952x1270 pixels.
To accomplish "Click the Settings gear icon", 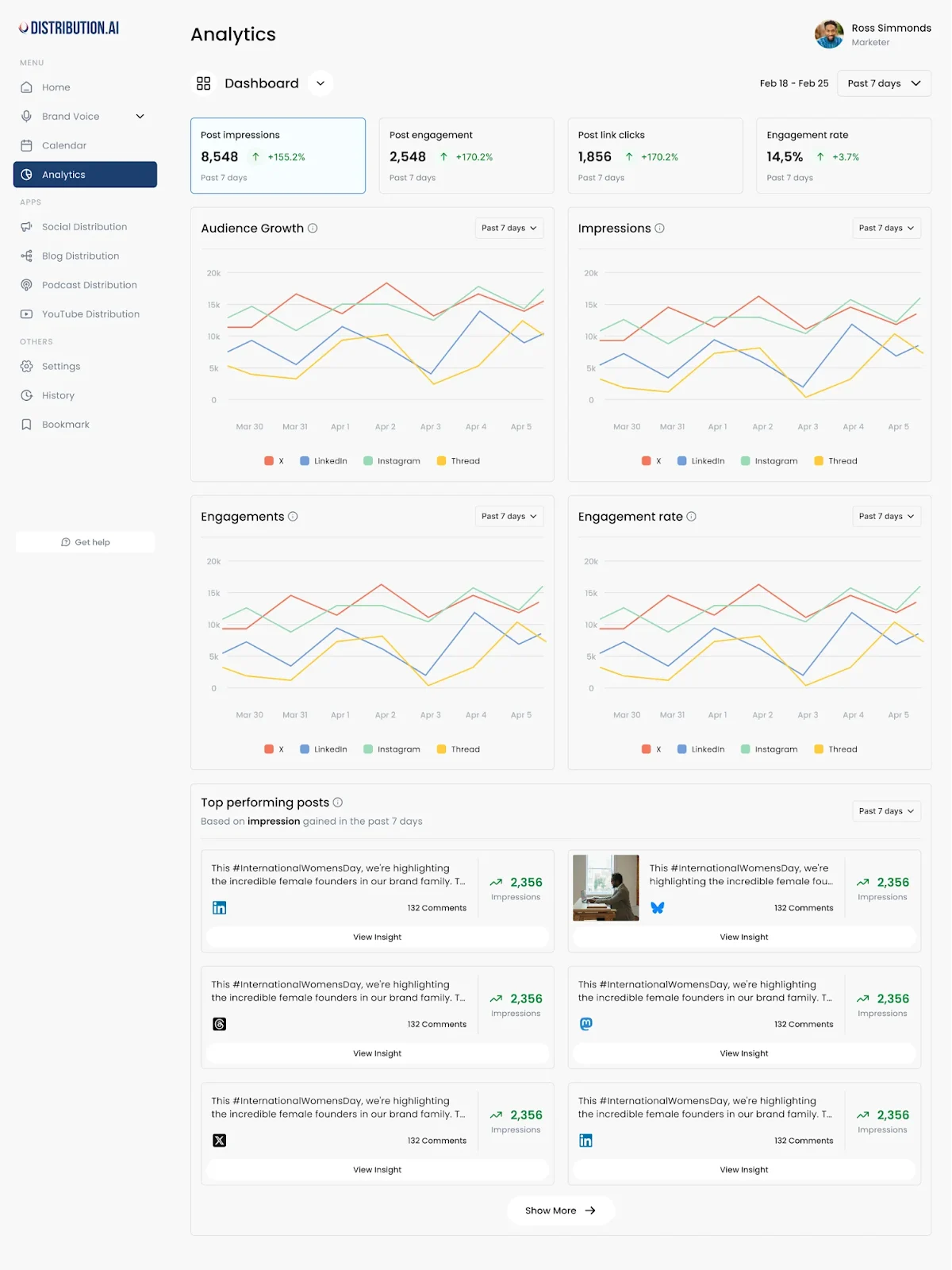I will [x=26, y=366].
